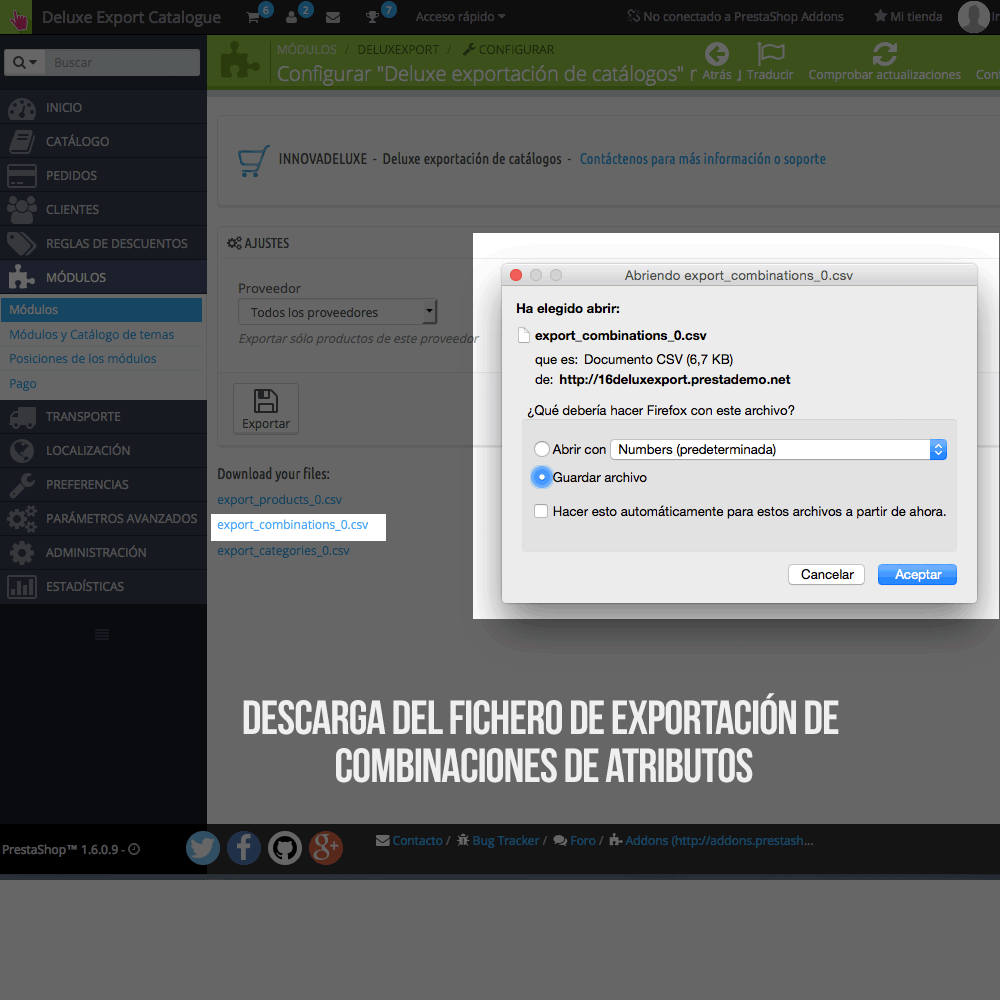Click the PrestaShop logo in the header
Viewport: 1000px width, 1000px height.
(x=17, y=17)
